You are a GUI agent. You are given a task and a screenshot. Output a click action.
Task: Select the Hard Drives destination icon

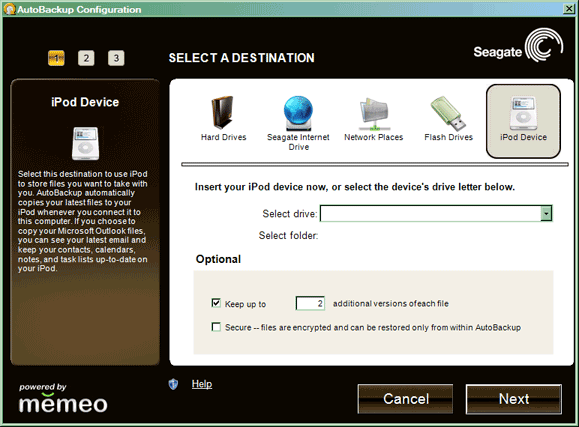pyautogui.click(x=222, y=113)
